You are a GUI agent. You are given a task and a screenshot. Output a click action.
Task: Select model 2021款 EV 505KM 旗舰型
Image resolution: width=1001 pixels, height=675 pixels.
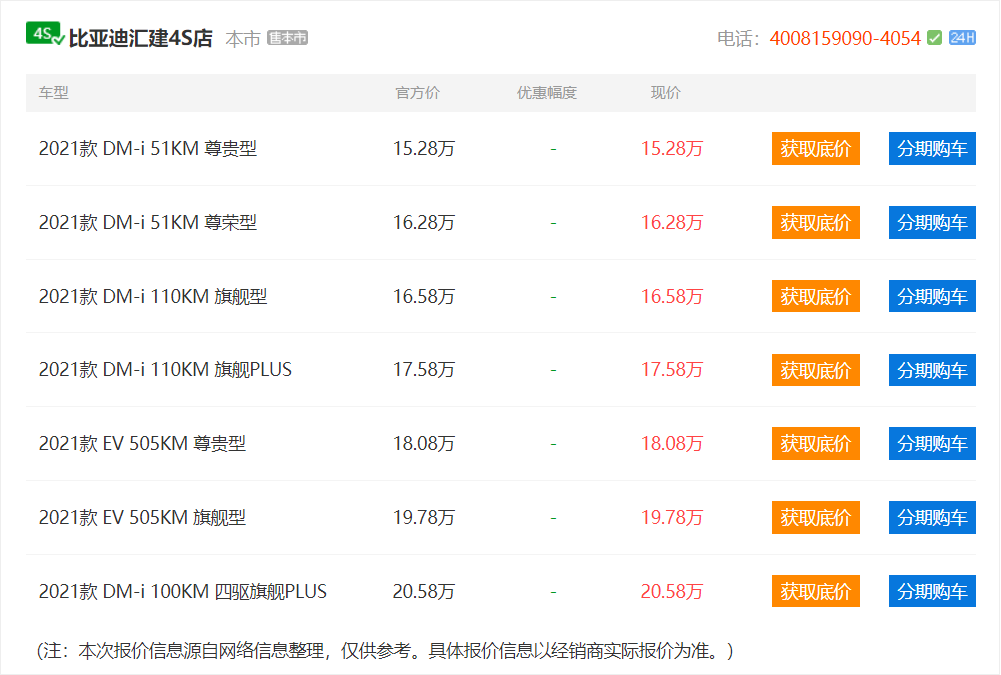pos(142,518)
